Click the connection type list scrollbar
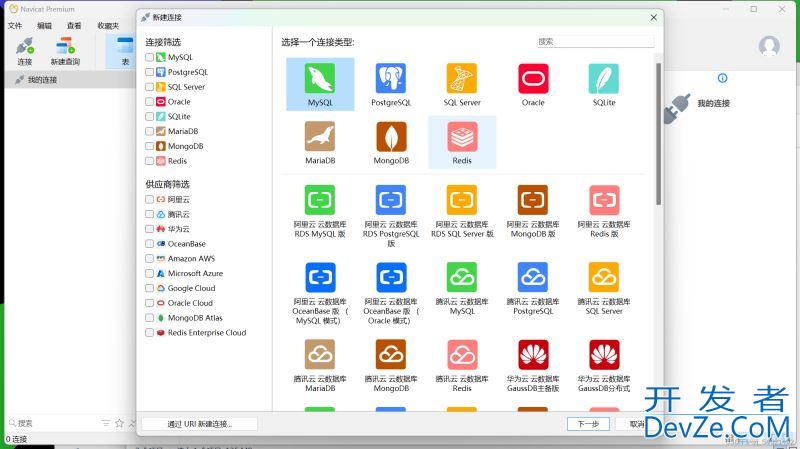The image size is (800, 449). pos(659,134)
